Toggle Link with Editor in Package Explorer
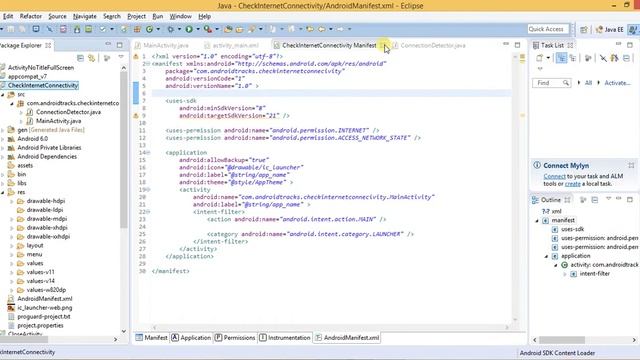Image resolution: width=640 pixels, height=360 pixels. 92,58
